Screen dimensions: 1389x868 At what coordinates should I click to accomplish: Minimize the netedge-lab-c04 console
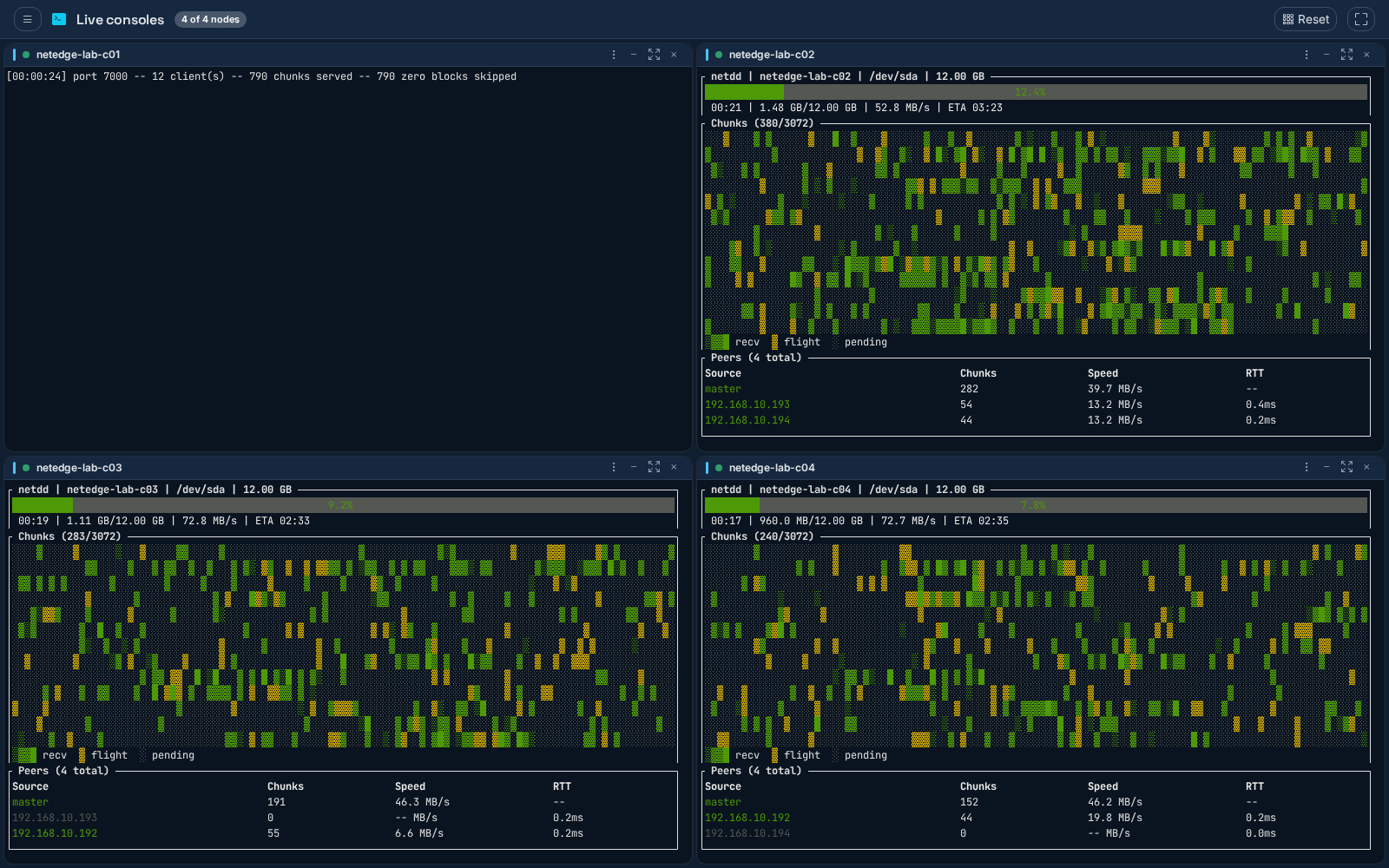pyautogui.click(x=1326, y=467)
